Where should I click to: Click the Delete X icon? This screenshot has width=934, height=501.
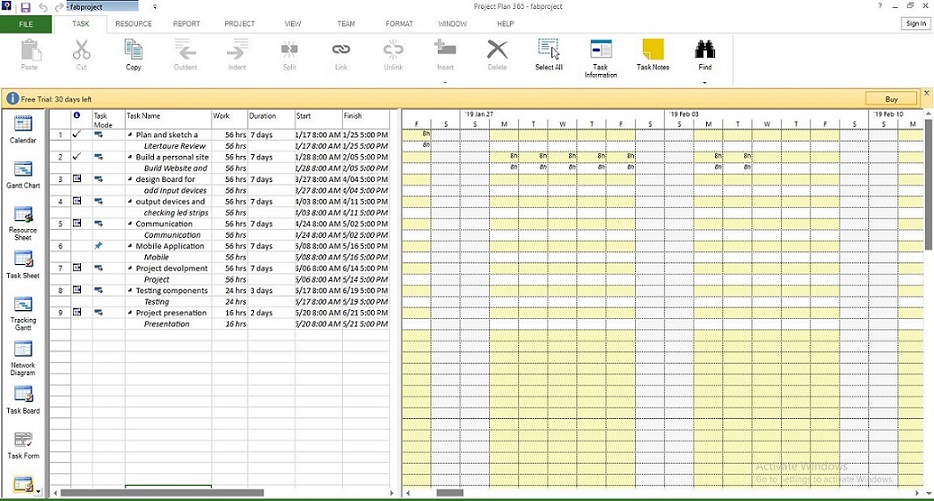497,49
